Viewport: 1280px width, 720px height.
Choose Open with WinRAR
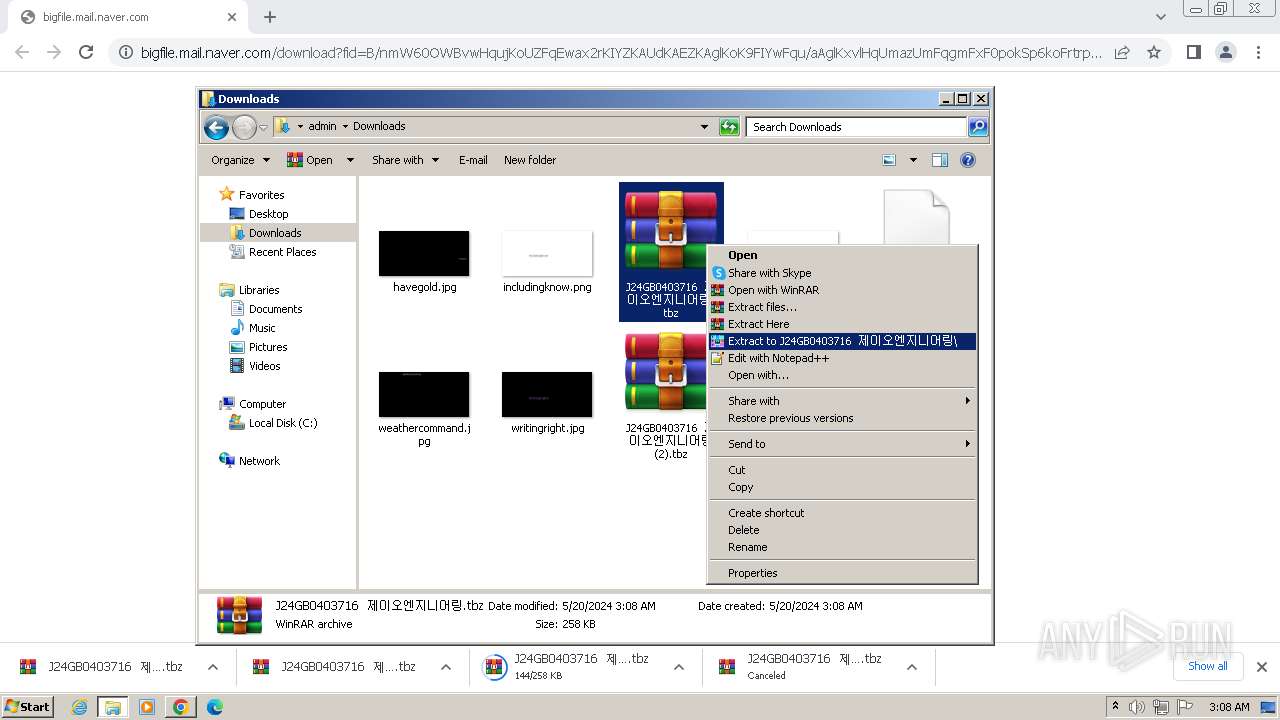click(x=842, y=290)
